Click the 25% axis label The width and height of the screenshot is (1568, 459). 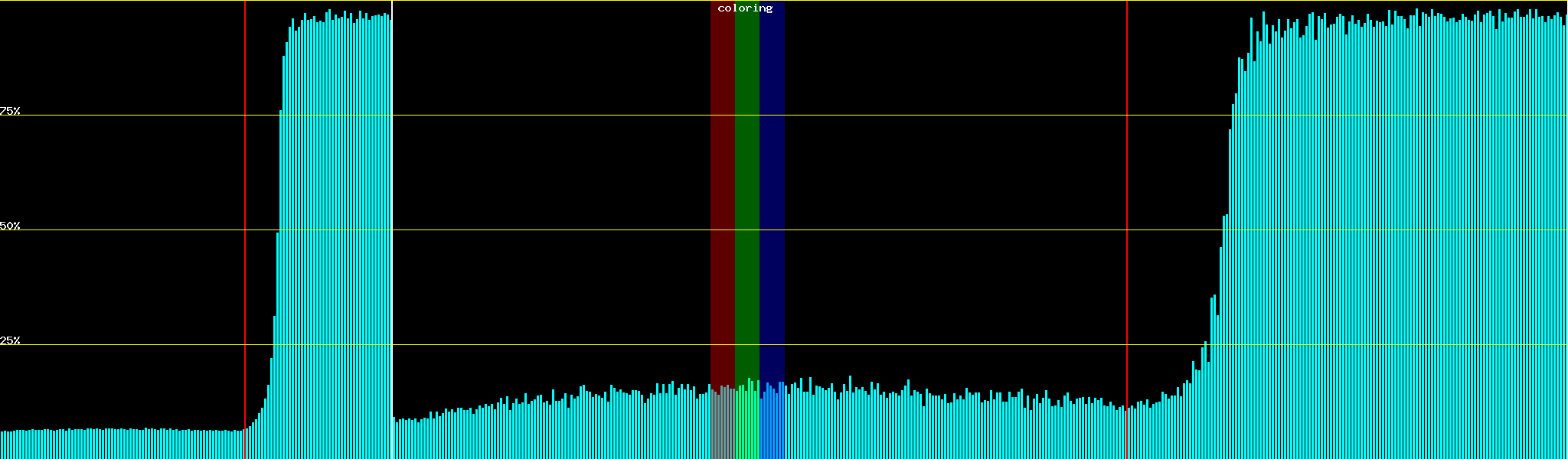point(11,340)
